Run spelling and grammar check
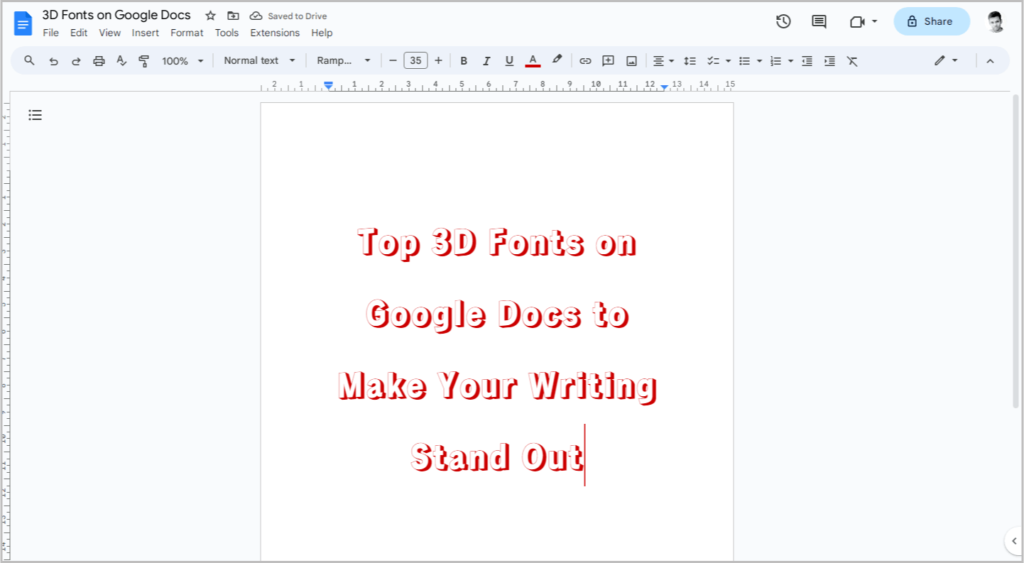Image resolution: width=1024 pixels, height=563 pixels. 121,61
